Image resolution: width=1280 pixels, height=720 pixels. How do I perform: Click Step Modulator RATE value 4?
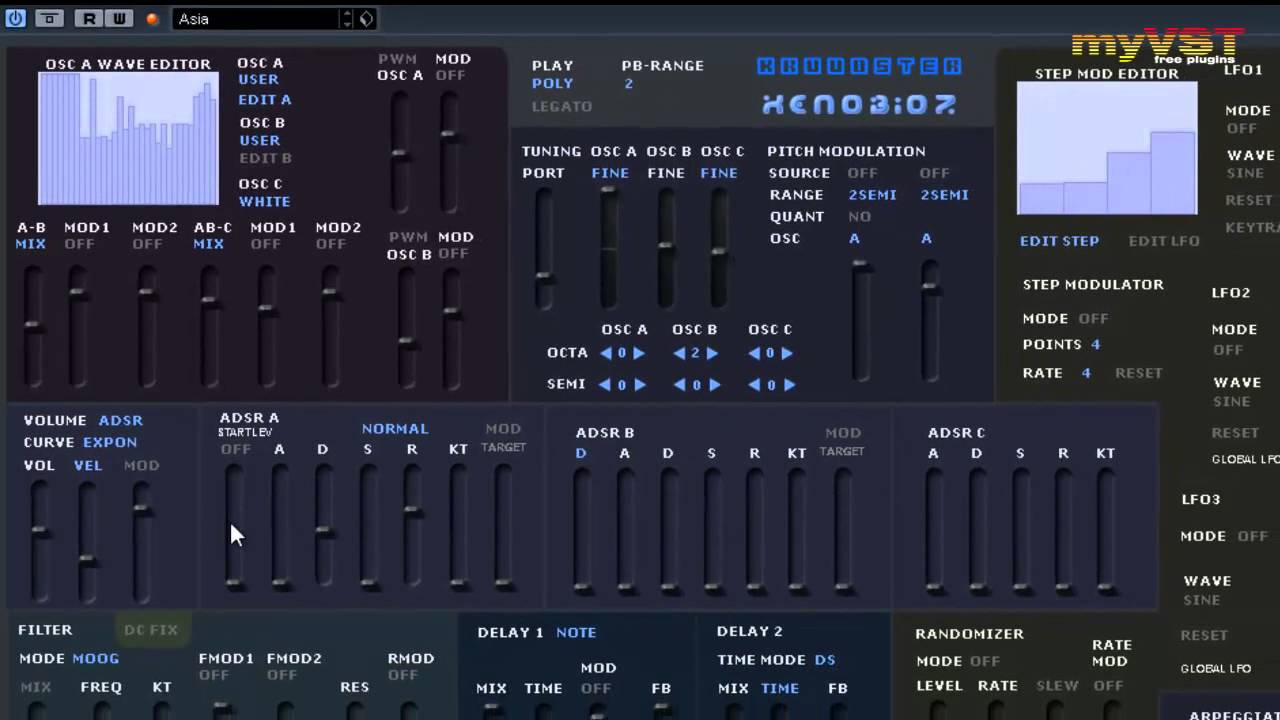coord(1086,373)
